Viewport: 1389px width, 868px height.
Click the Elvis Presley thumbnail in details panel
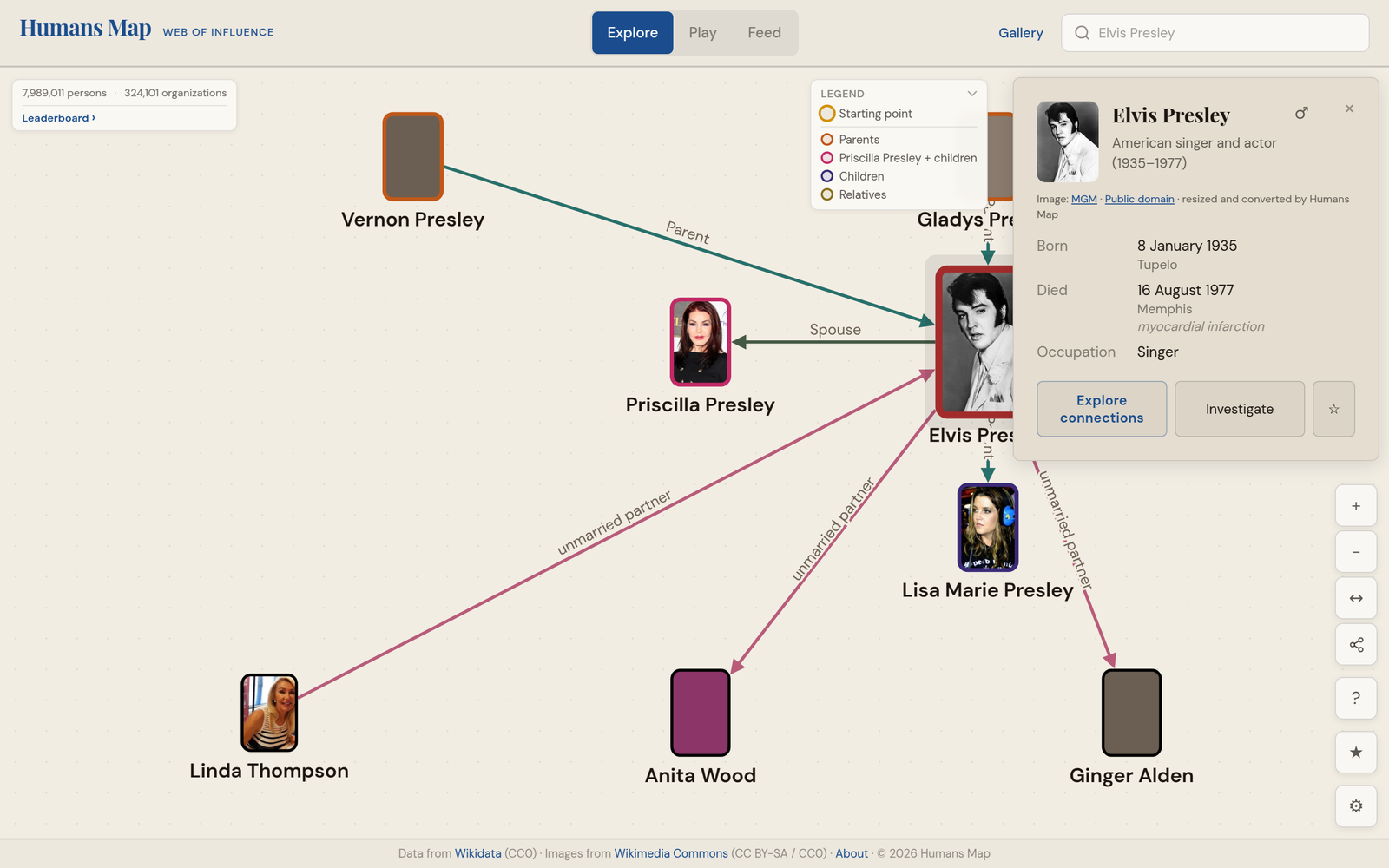click(x=1068, y=141)
